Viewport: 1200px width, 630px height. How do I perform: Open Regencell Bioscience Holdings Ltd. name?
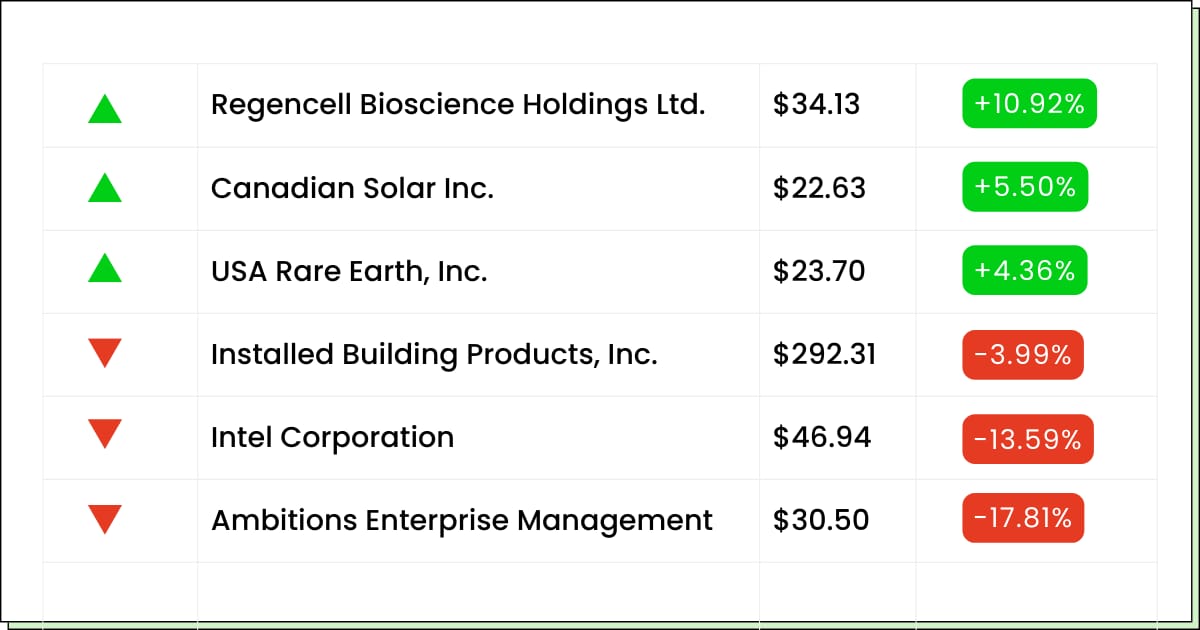[x=457, y=105]
